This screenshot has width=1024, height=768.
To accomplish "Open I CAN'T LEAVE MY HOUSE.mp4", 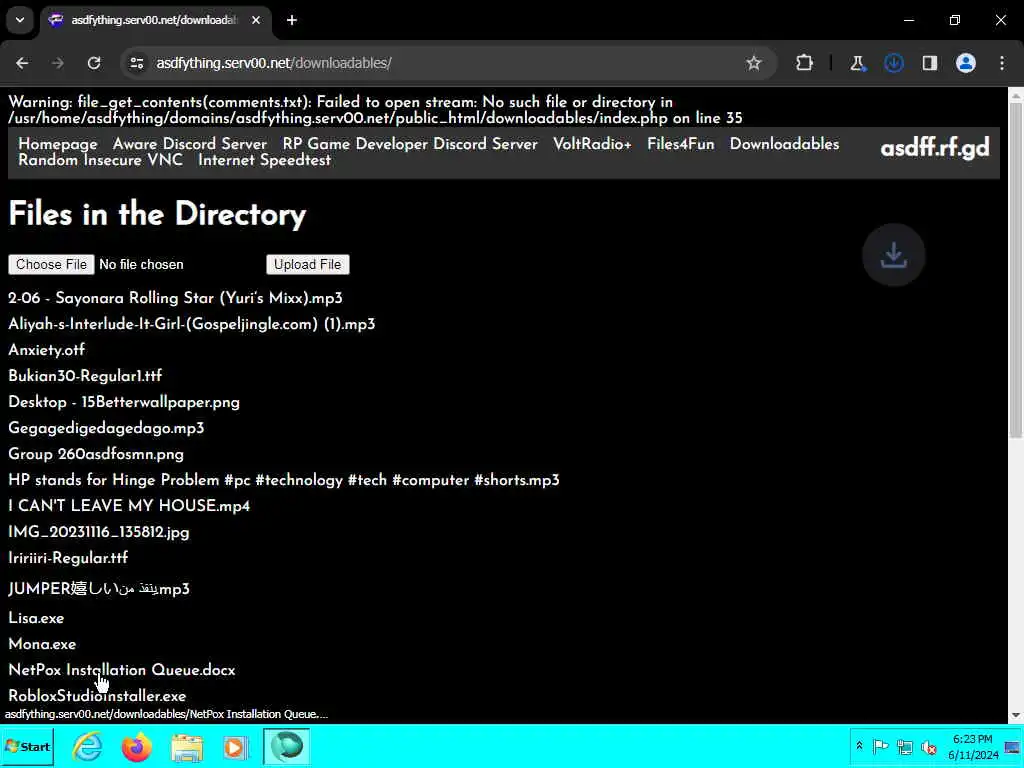I will pos(129,506).
